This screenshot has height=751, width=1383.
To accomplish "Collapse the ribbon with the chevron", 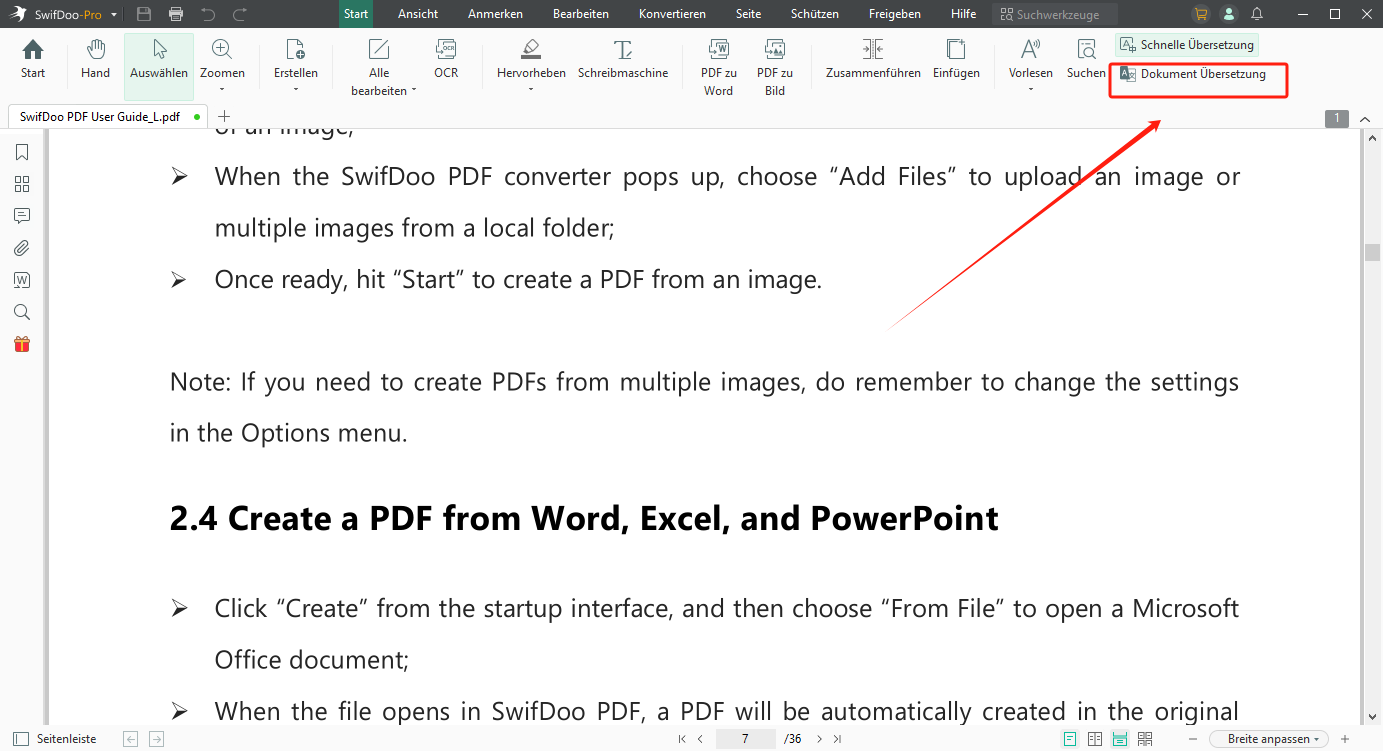I will click(x=1365, y=119).
